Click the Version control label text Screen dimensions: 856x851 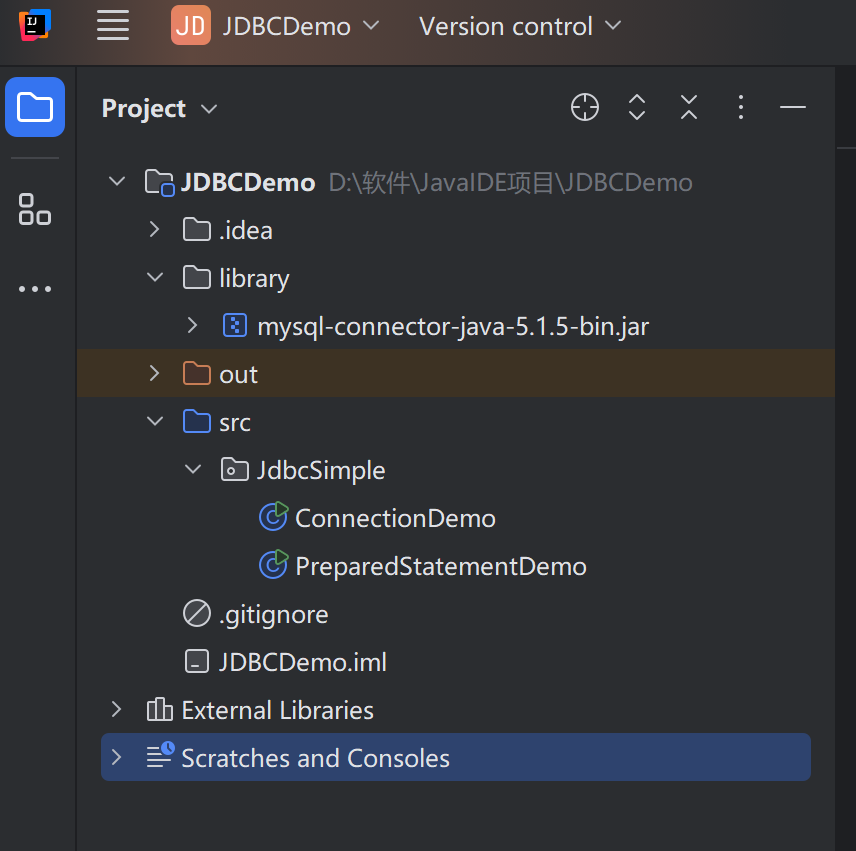point(506,26)
